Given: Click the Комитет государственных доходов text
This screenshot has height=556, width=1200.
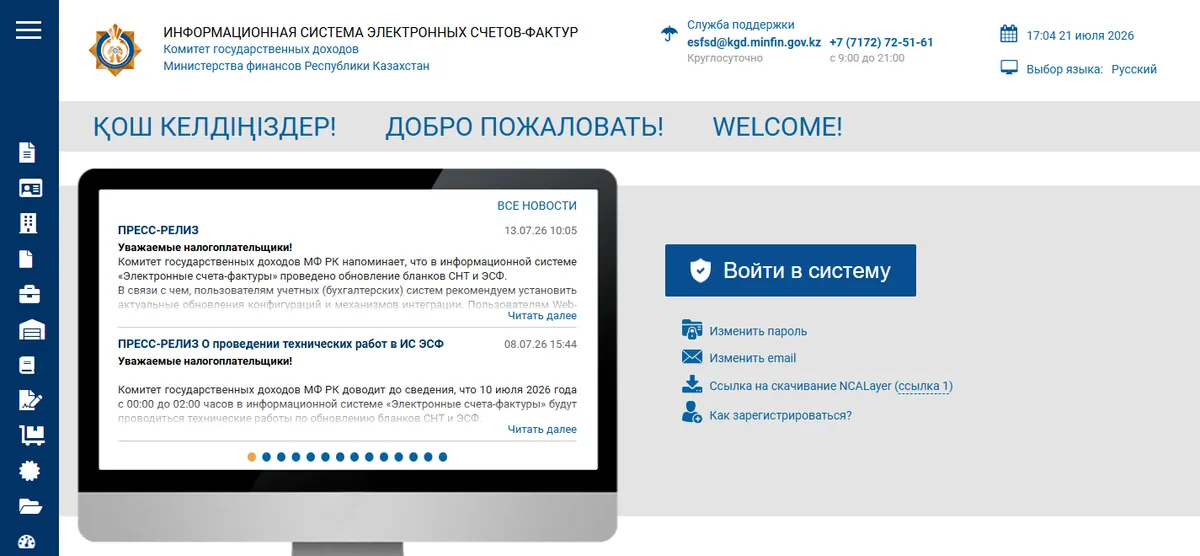Looking at the screenshot, I should (x=261, y=49).
